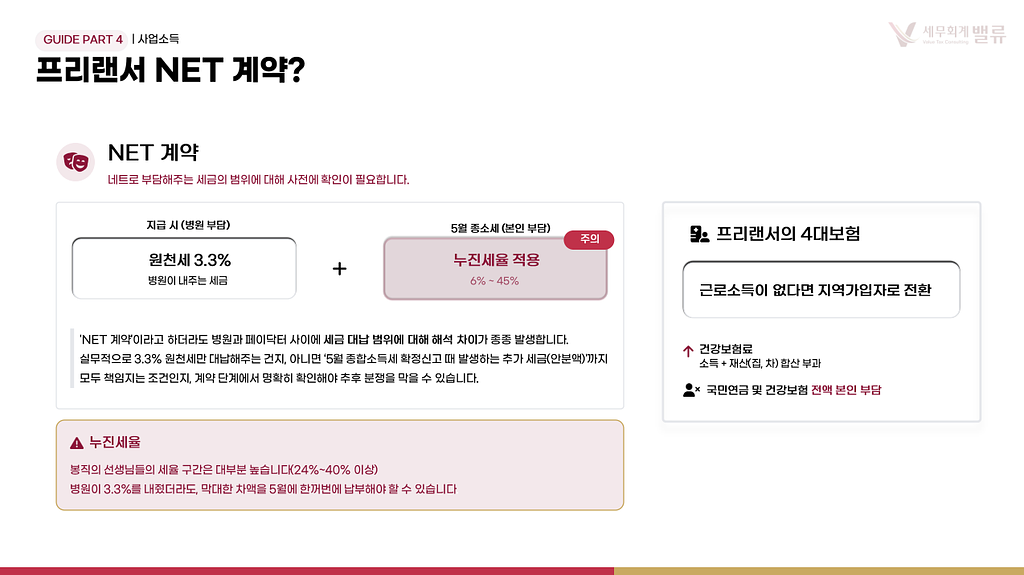Click the slide title 프리랜서 NET 계약?
The image size is (1024, 575).
171,72
